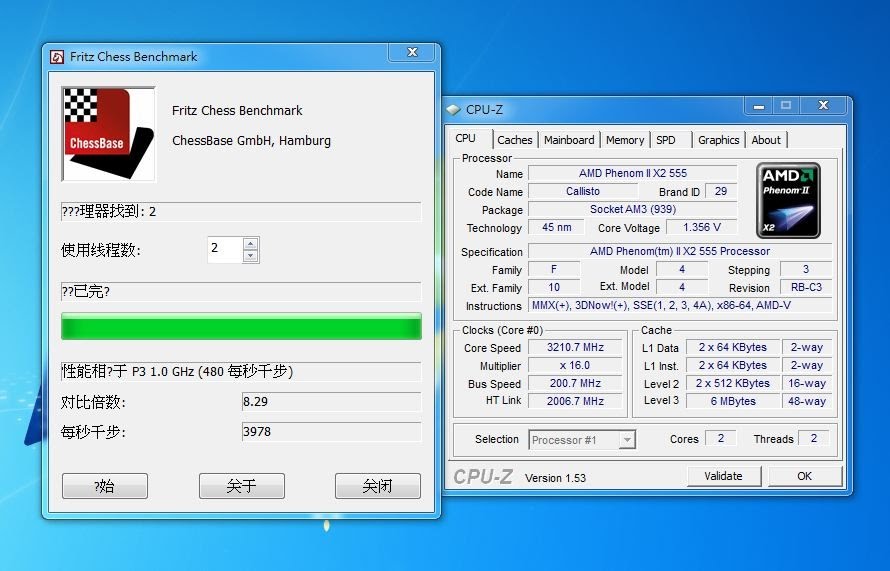Click the Instructions value listing MMX(+)
The image size is (890, 571).
tap(681, 305)
